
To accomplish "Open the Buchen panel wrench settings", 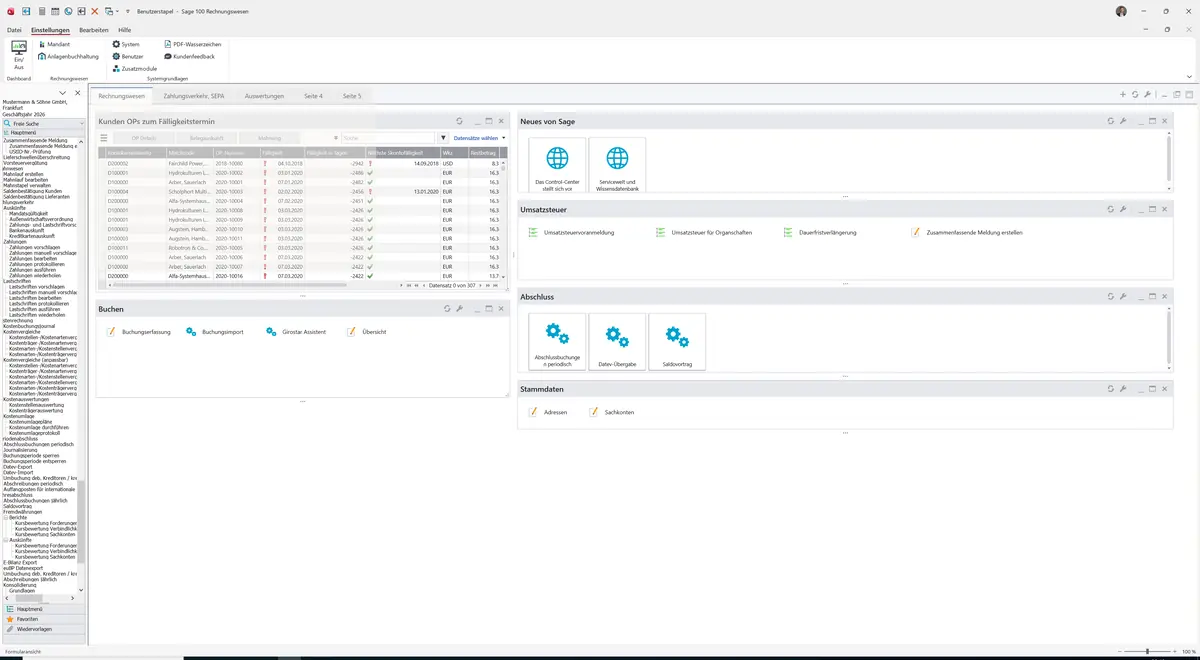I will tap(460, 309).
